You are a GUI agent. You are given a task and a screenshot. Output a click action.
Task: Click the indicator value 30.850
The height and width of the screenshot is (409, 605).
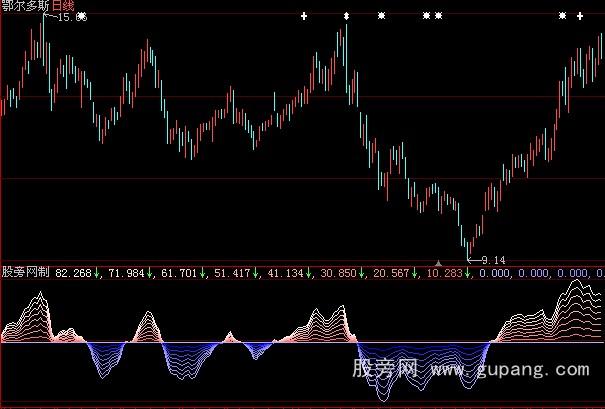point(338,273)
